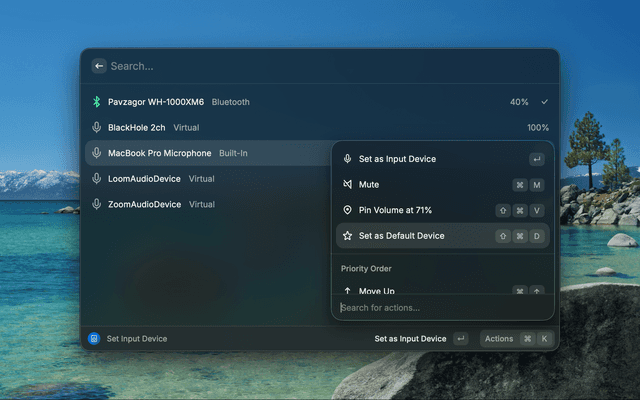Click the Bluetooth icon for Pavzagor WH-1000XM6
Screen dimensions: 640x400
coord(97,102)
